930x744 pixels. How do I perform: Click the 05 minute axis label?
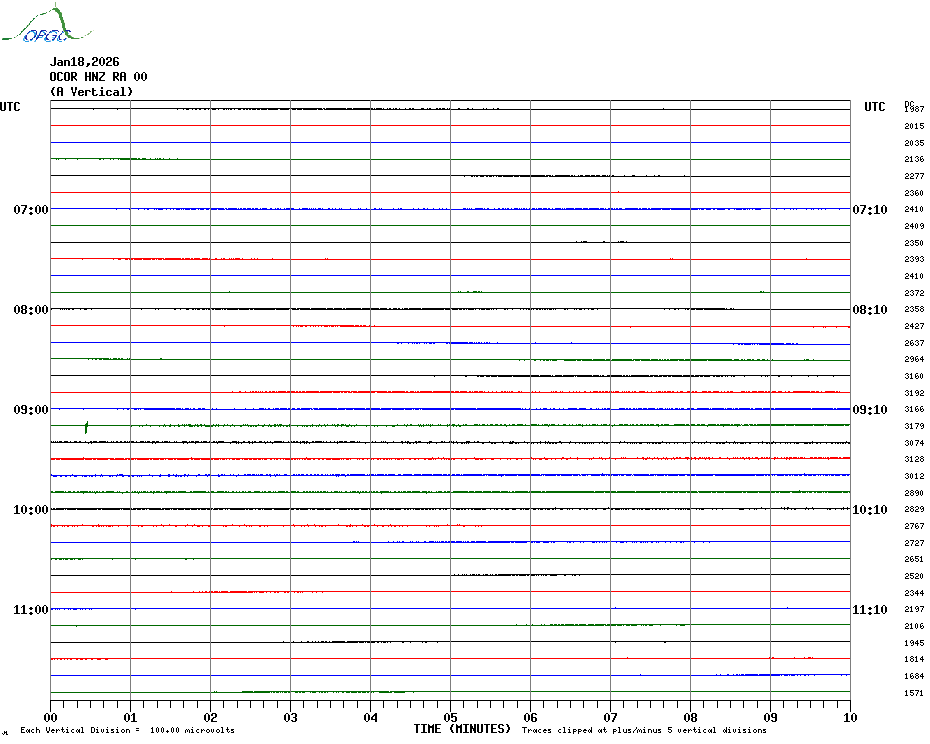tap(451, 718)
